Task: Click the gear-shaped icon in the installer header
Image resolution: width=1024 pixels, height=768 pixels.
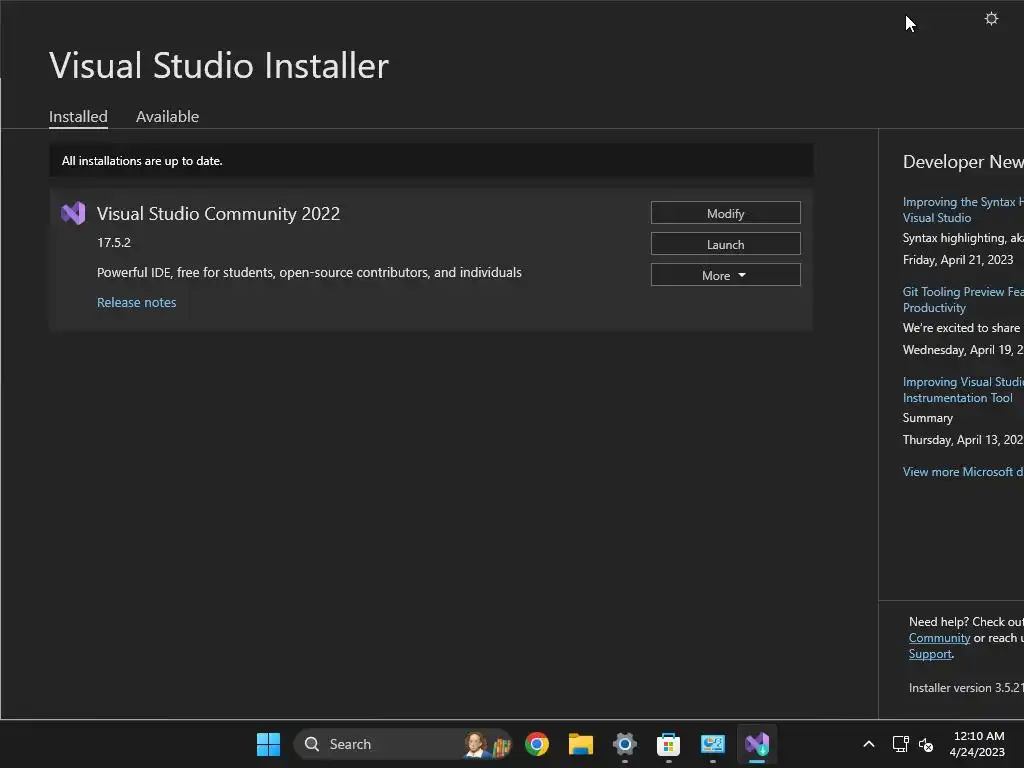Action: [991, 19]
